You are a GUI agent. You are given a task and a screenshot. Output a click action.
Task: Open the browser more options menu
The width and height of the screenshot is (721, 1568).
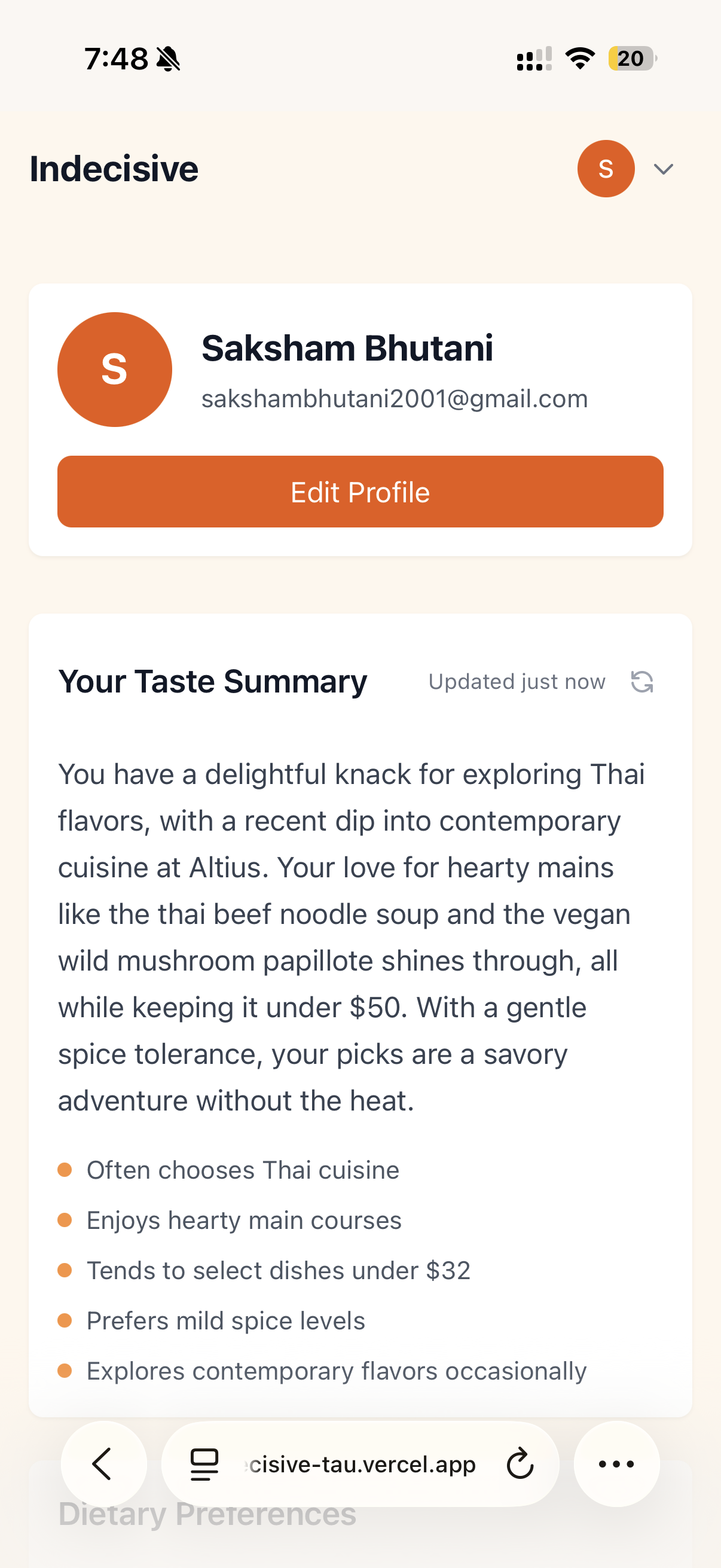point(616,1464)
